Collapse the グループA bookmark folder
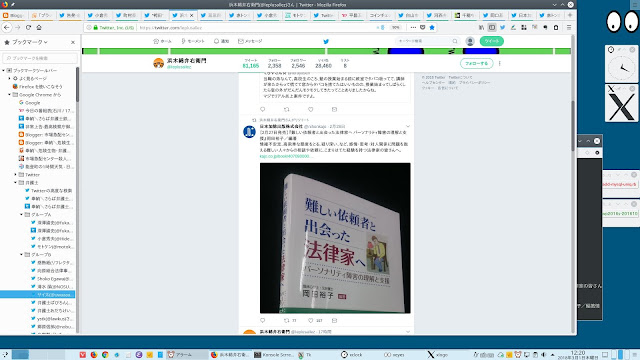The image size is (640, 360). [22, 215]
